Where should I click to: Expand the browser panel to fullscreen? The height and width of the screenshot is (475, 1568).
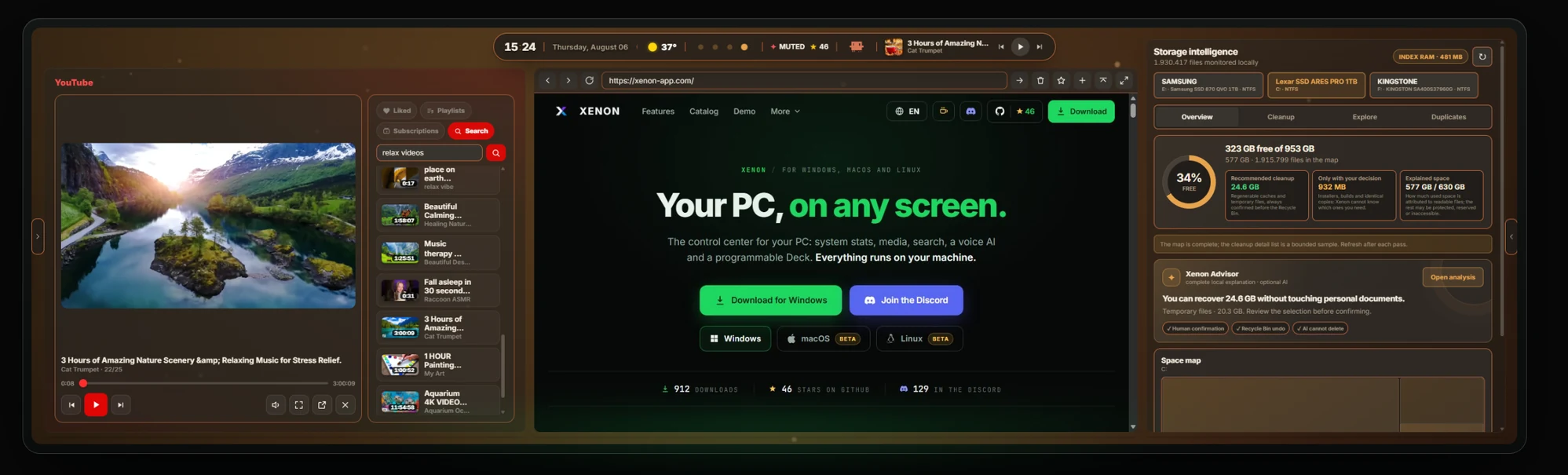pos(1124,81)
